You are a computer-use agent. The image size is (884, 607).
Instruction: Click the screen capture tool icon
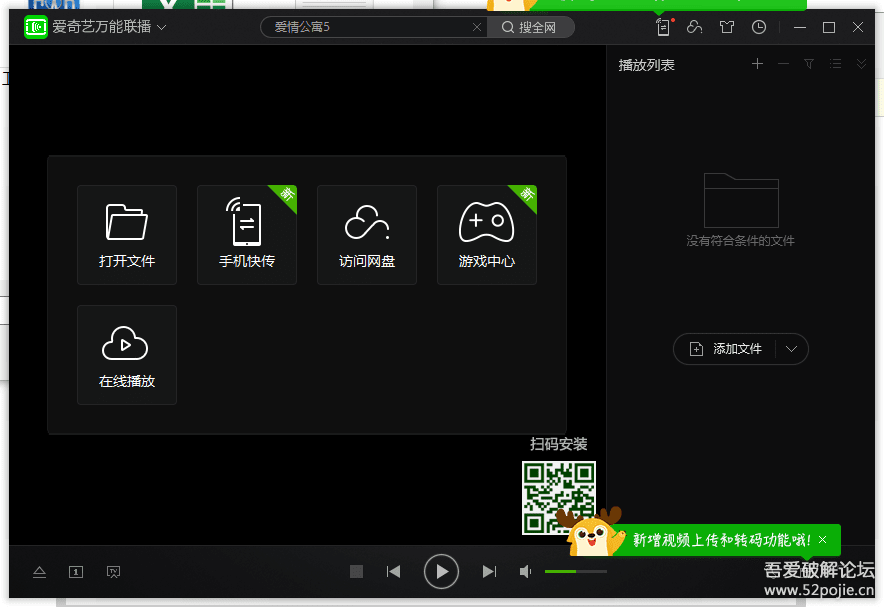coord(113,572)
